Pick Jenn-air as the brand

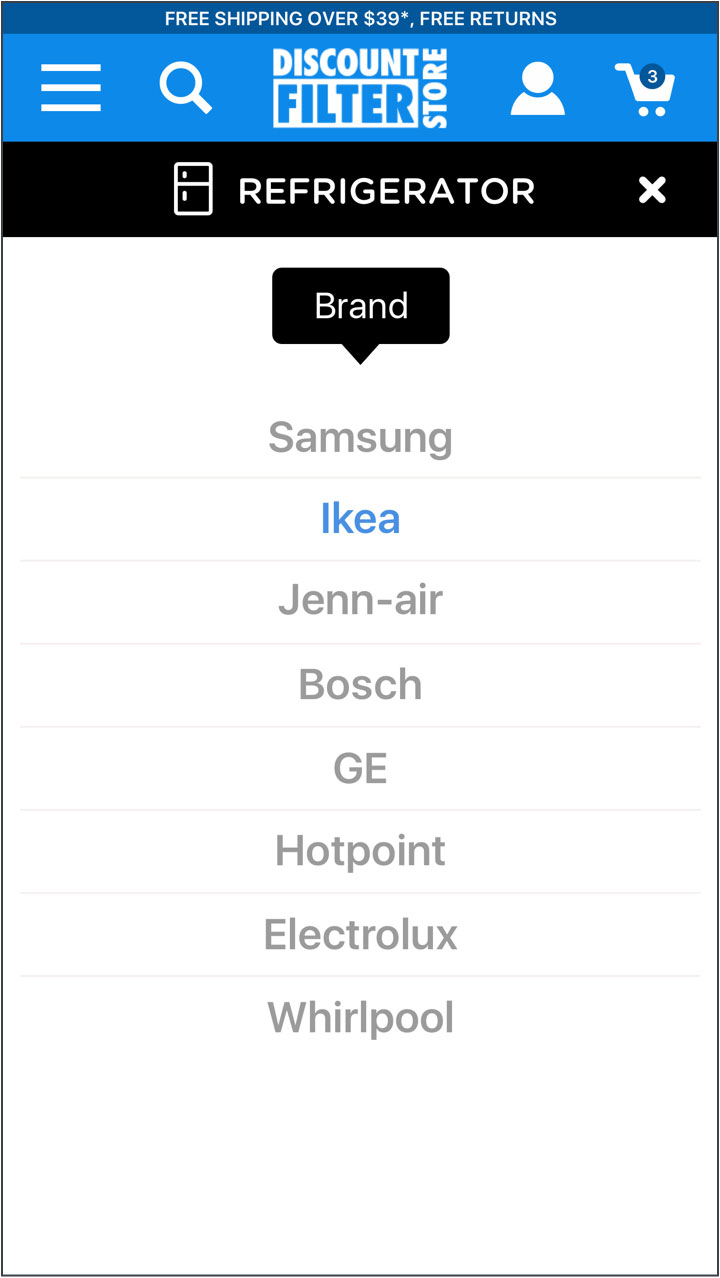pos(360,601)
